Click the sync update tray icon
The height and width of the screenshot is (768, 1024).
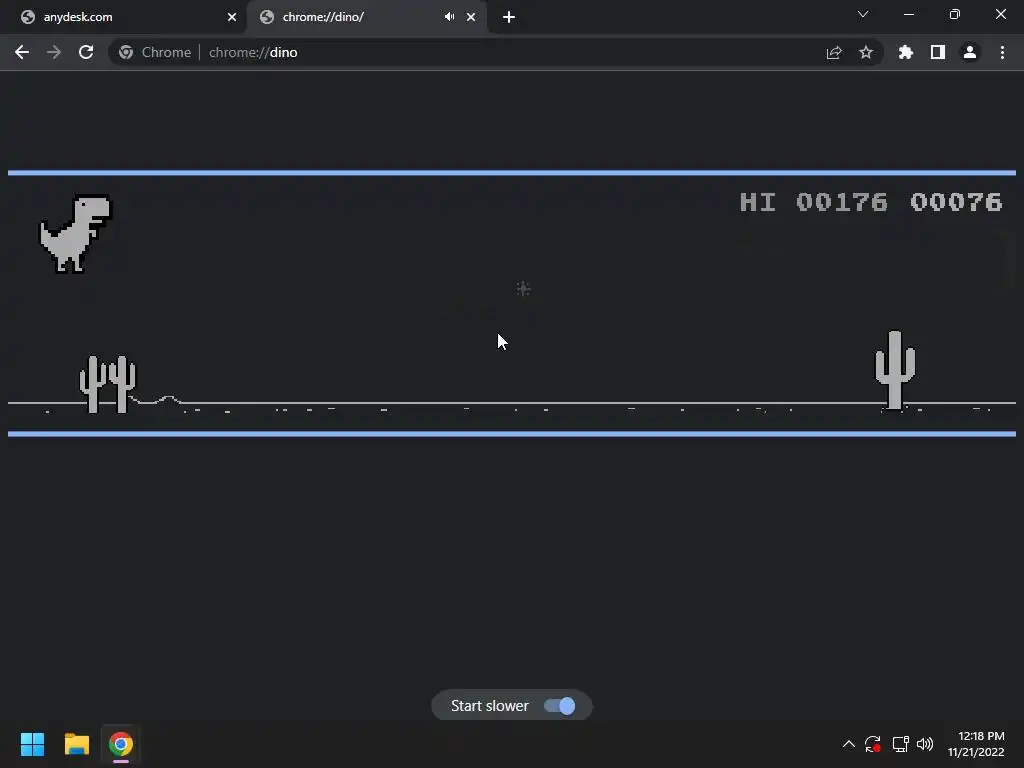873,744
